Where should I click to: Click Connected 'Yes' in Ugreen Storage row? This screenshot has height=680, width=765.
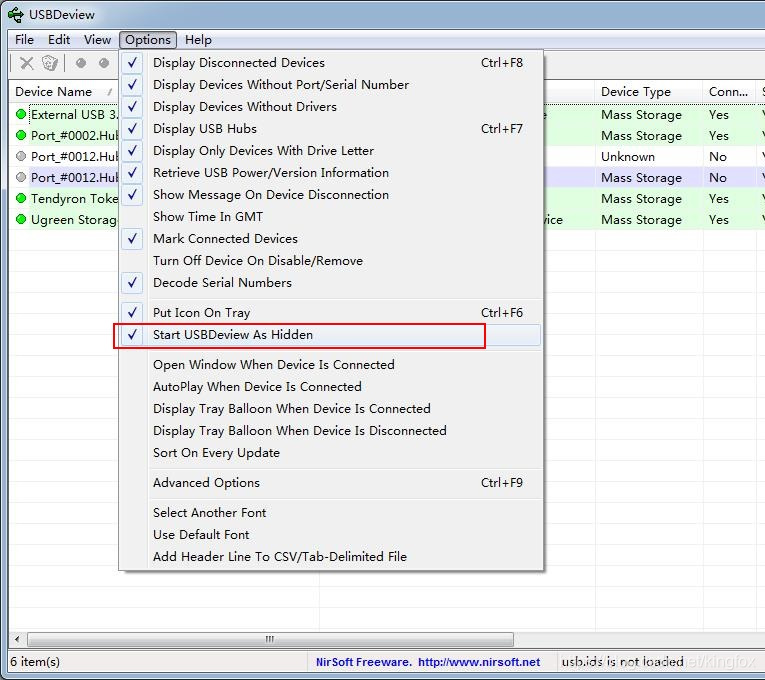coord(719,220)
